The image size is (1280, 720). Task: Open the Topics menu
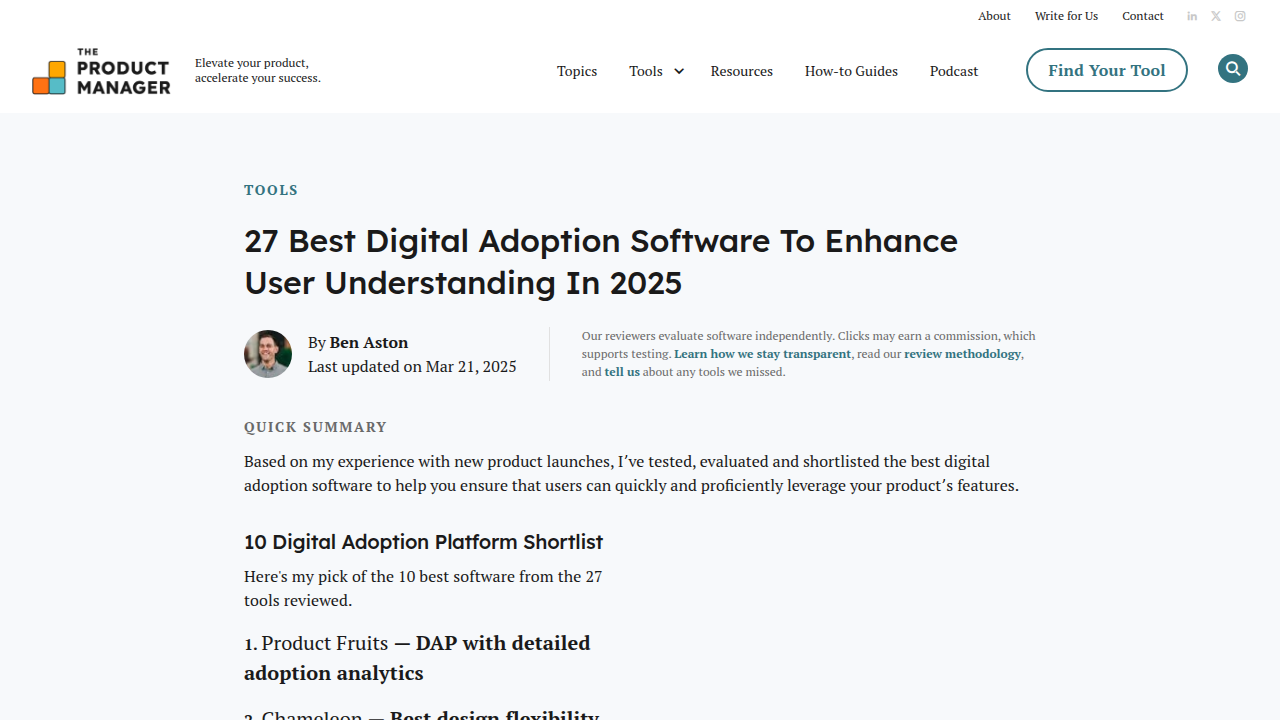[x=577, y=71]
